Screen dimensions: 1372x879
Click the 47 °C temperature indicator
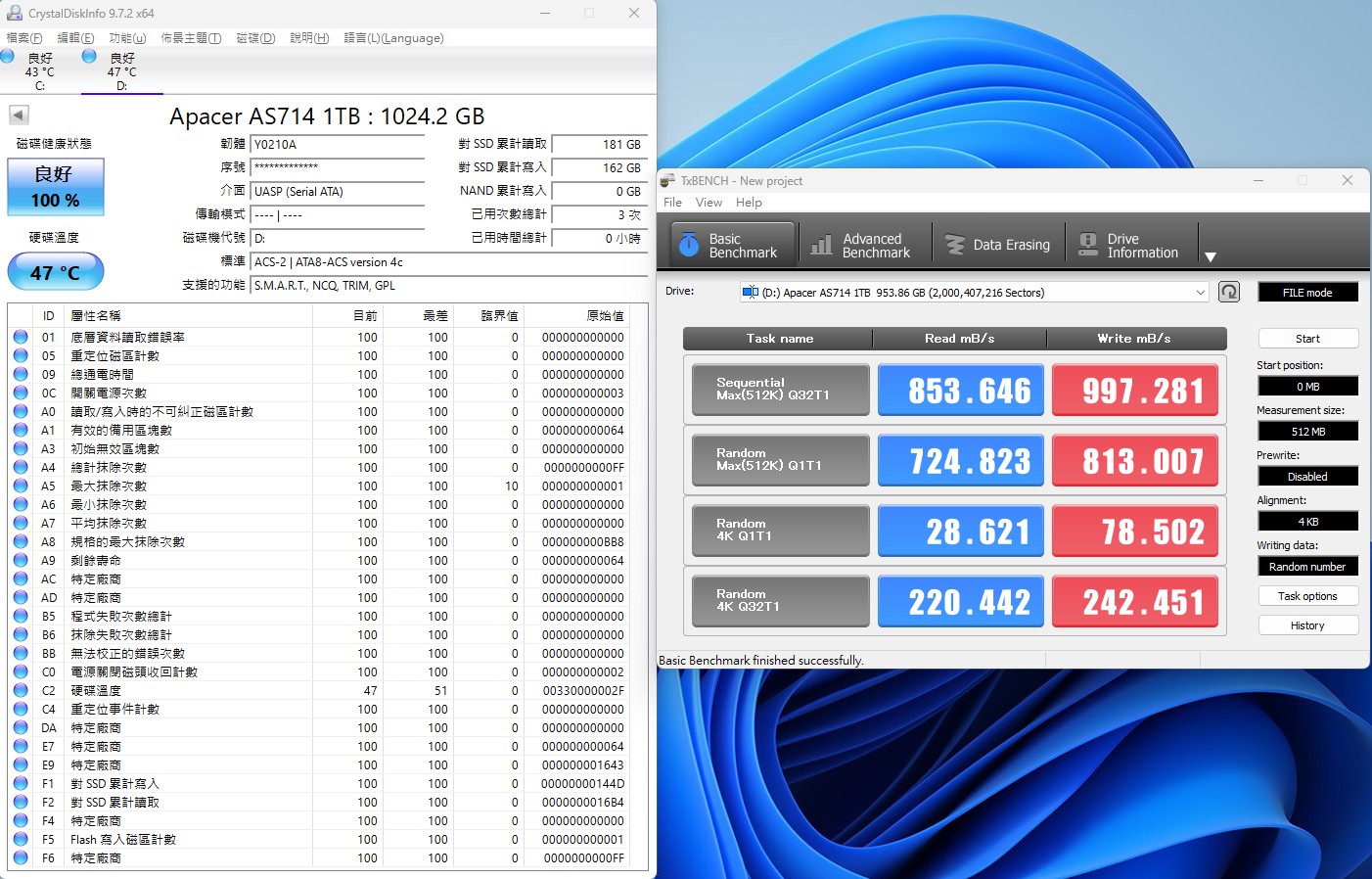56,272
